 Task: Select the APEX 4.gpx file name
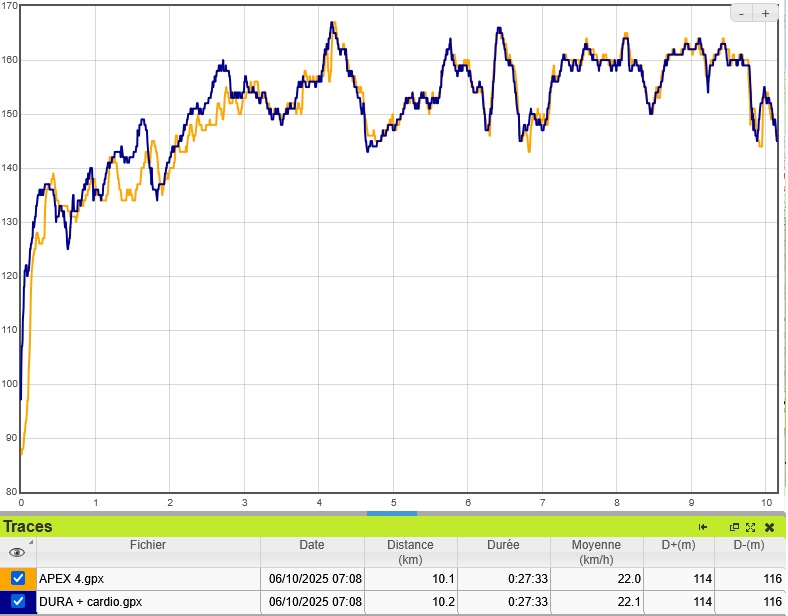[71, 578]
